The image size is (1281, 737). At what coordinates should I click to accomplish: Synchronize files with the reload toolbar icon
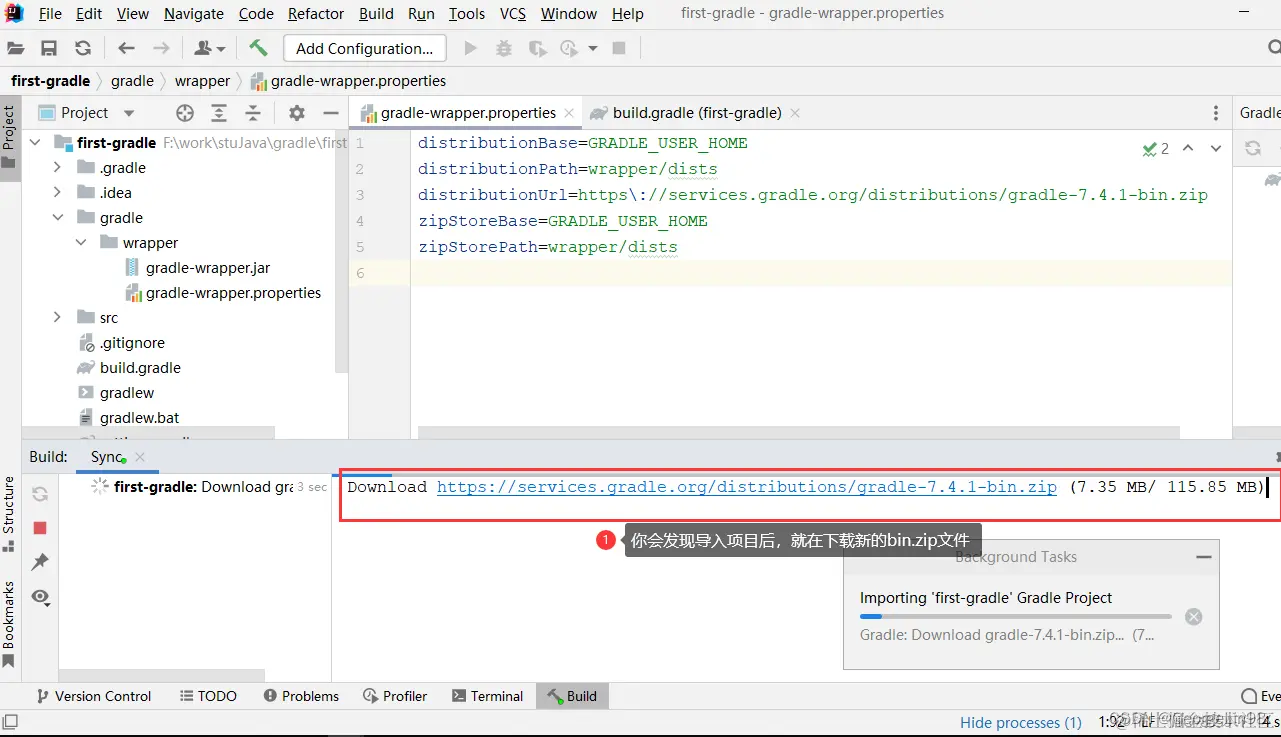tap(83, 48)
